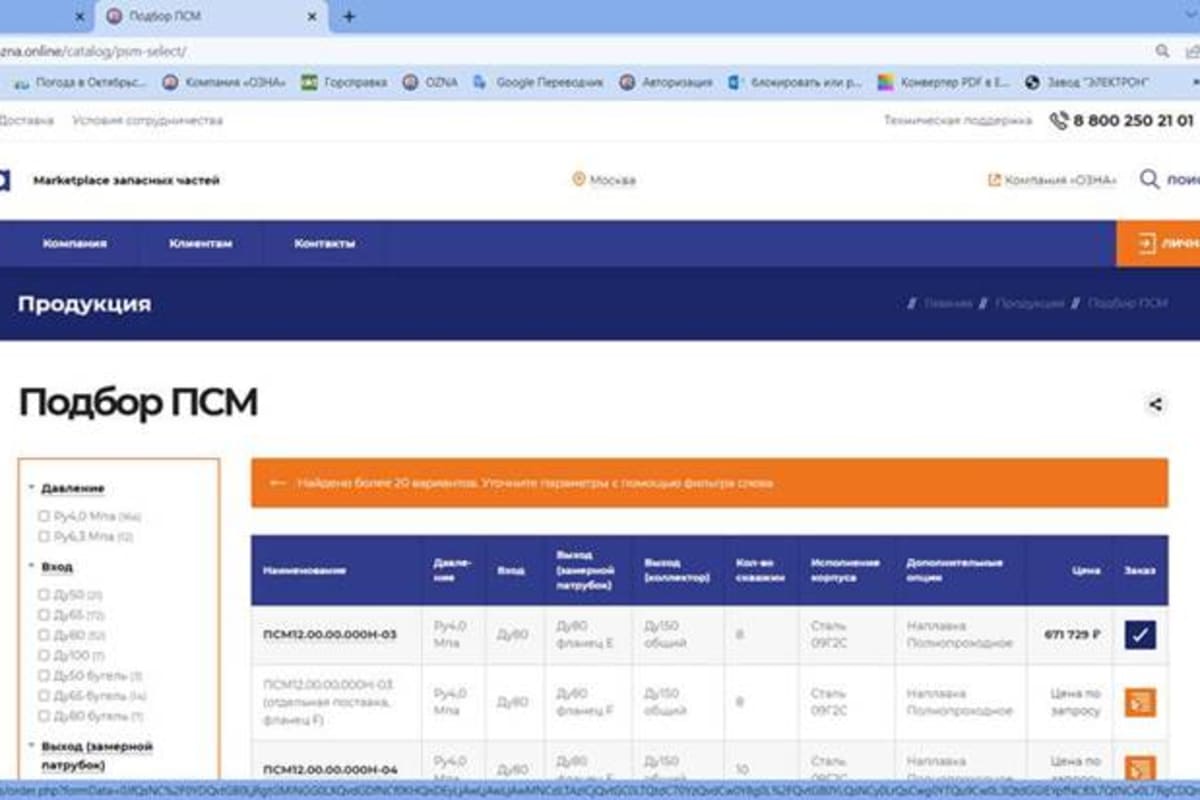Viewport: 1200px width, 800px height.
Task: Open Компания «ОЗНА» external link in header
Action: tap(1052, 181)
